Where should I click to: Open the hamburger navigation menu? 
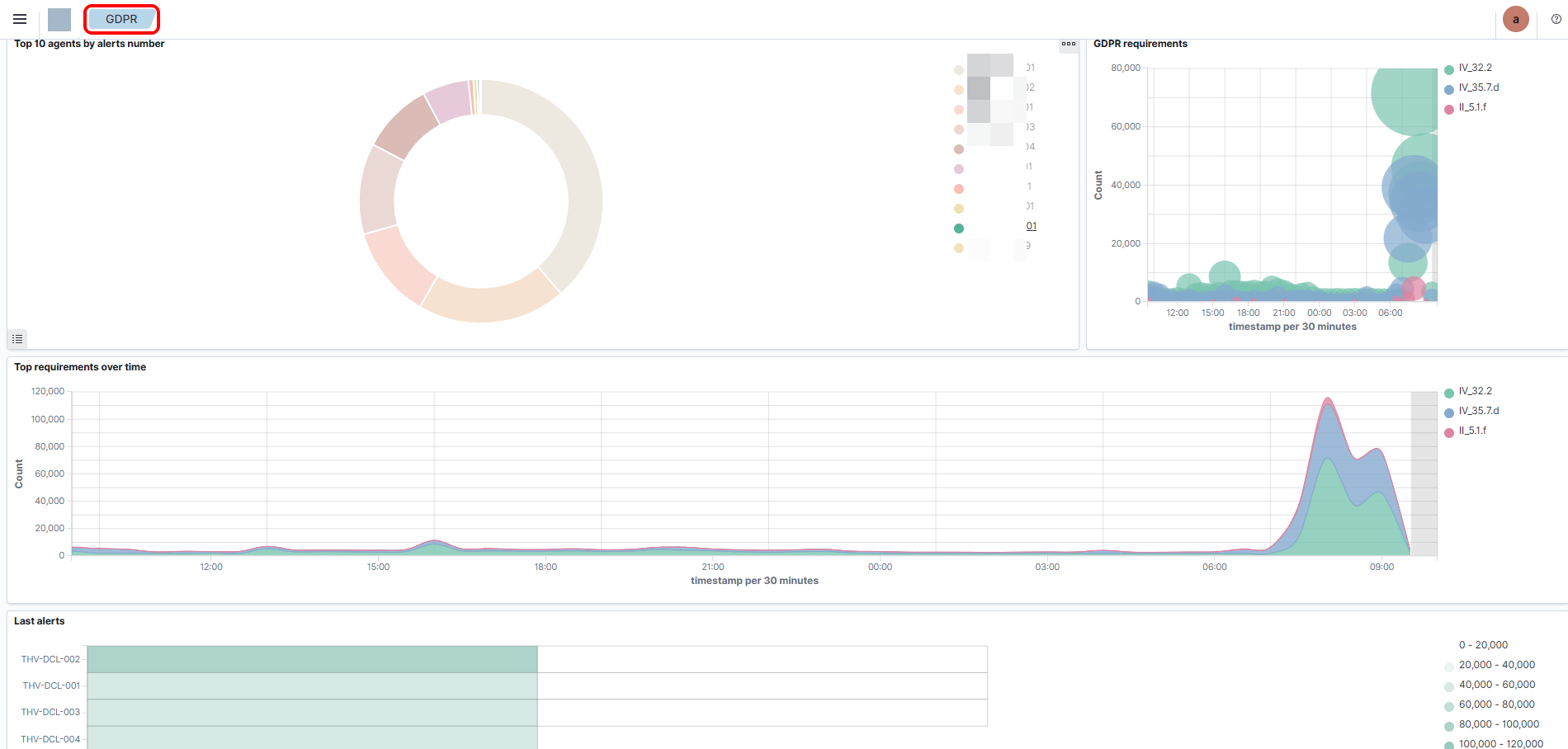tap(20, 19)
